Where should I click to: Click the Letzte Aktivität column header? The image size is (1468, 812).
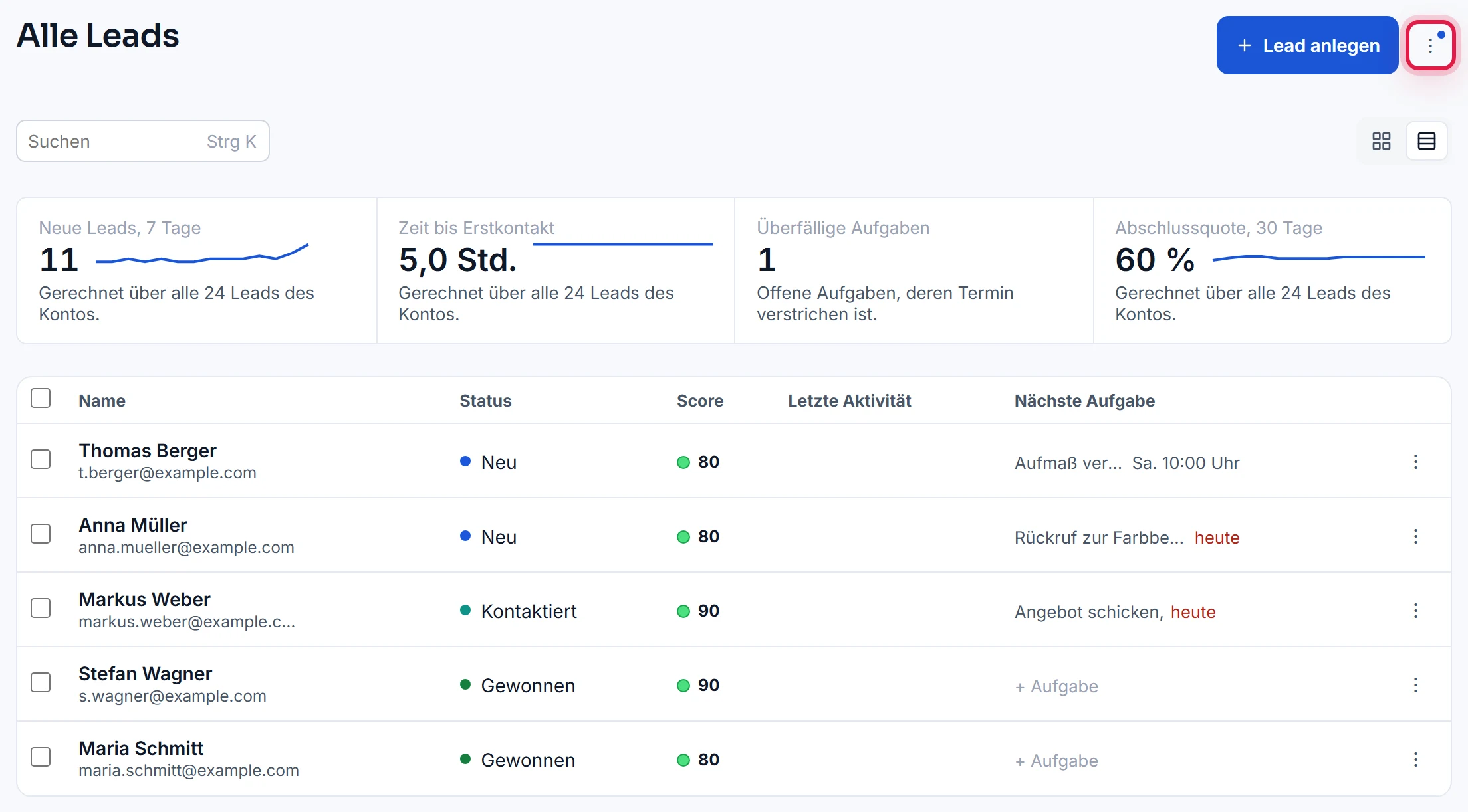tap(849, 401)
